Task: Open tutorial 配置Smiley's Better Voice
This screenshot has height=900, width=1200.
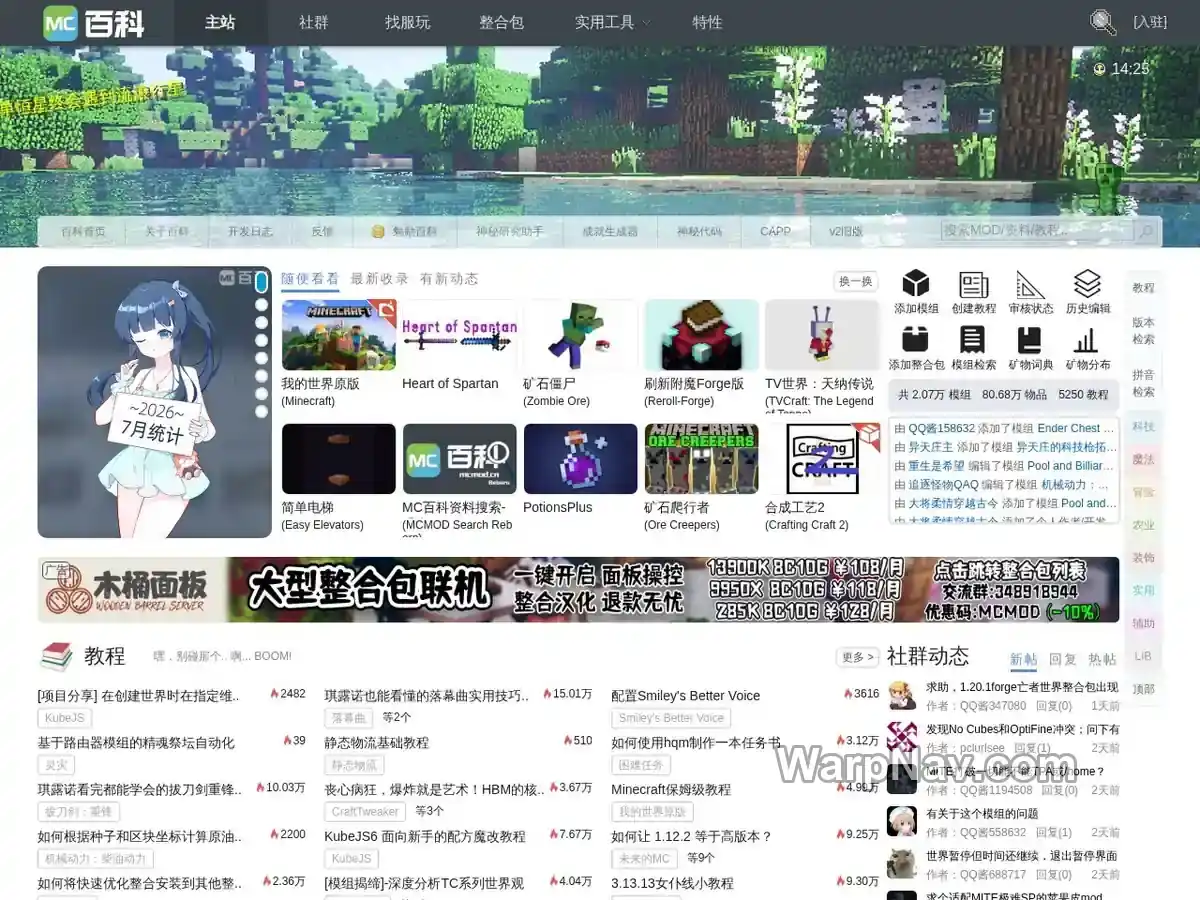Action: [686, 695]
